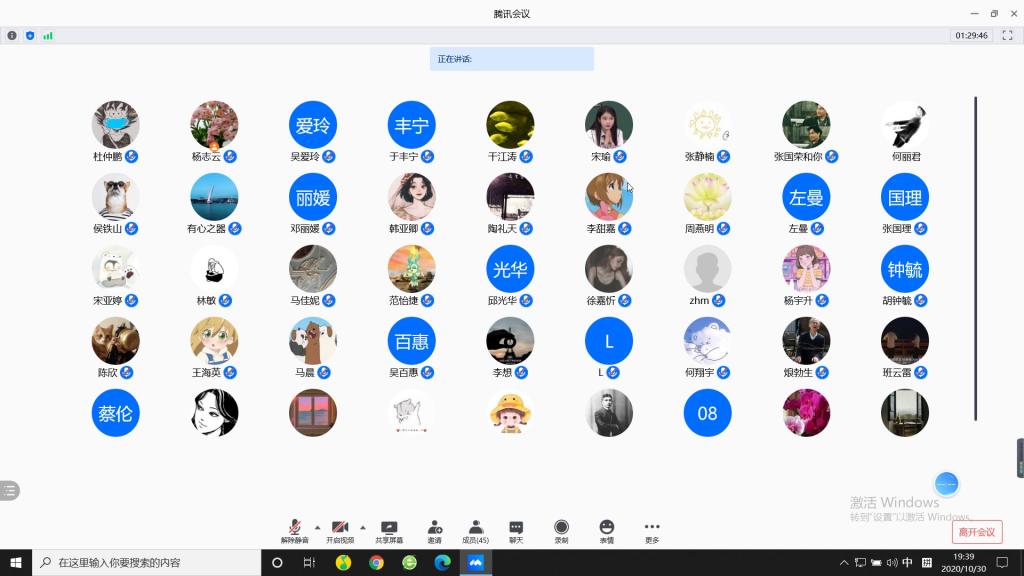1024x576 pixels.
Task: Click the blue security shield icon
Action: point(30,35)
